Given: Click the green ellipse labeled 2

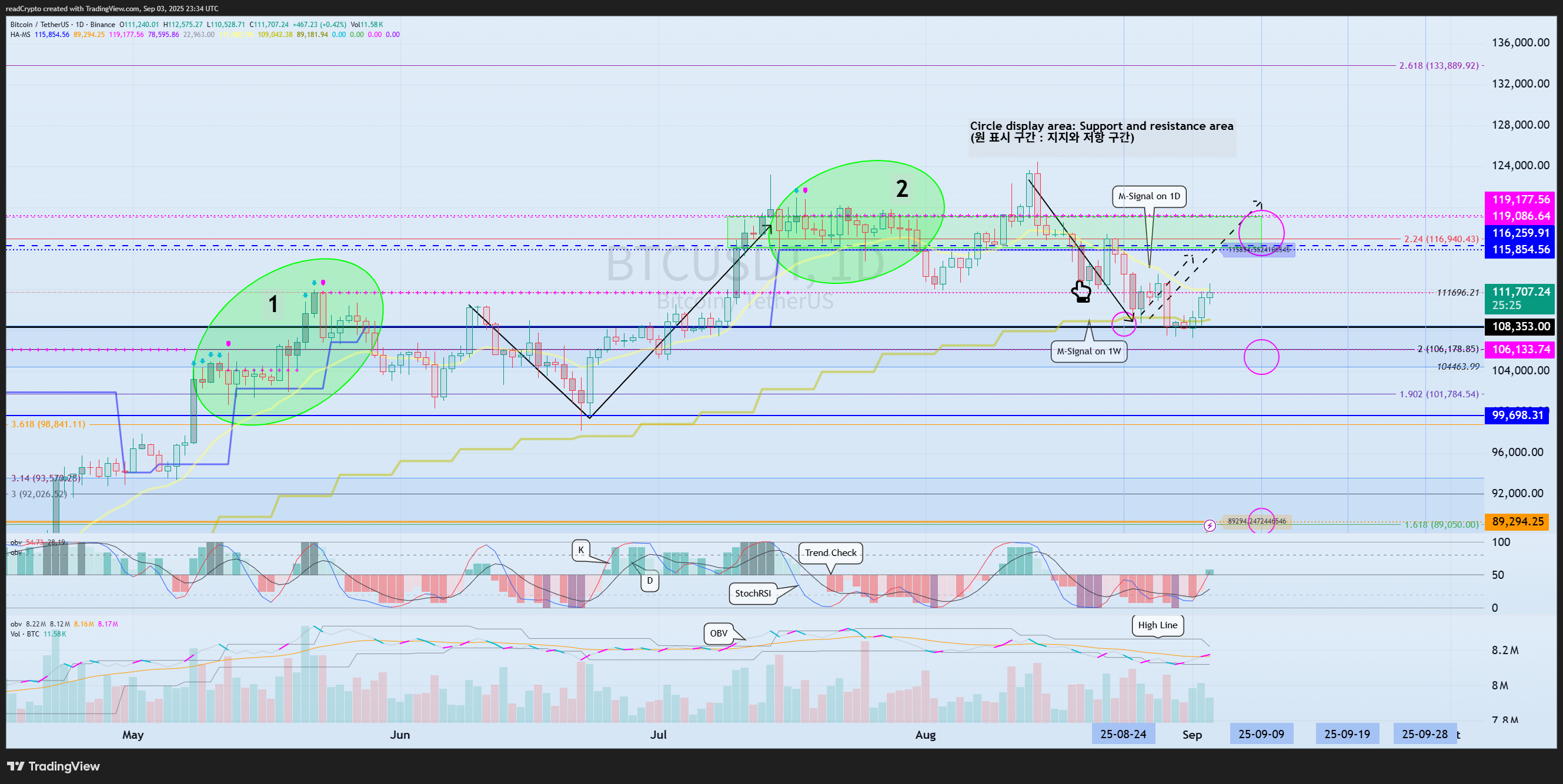Looking at the screenshot, I should click(856, 222).
